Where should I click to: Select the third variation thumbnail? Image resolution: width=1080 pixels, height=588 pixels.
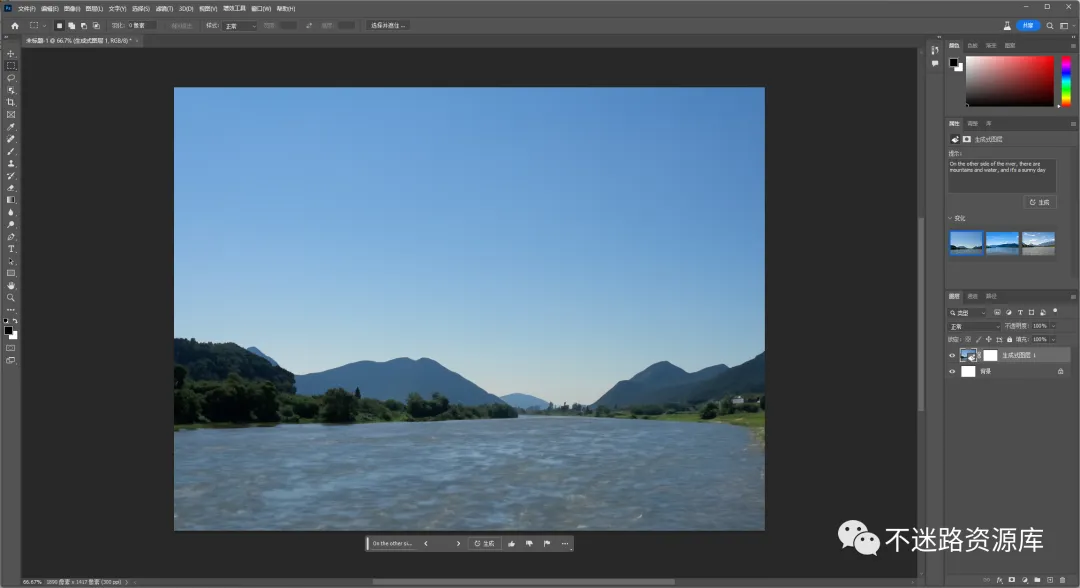[x=1038, y=243]
